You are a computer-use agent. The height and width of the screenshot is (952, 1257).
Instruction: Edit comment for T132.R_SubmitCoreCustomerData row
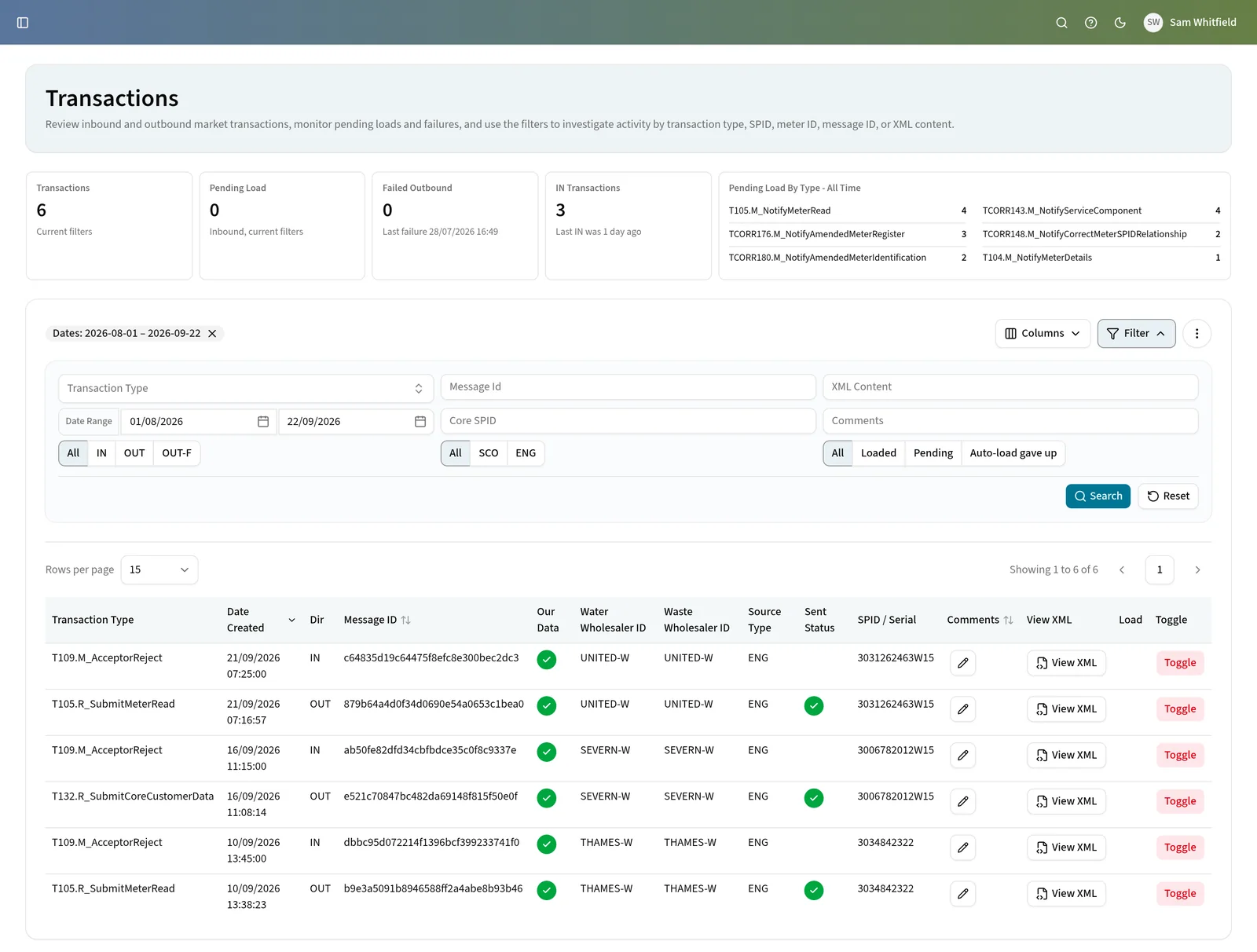point(962,802)
